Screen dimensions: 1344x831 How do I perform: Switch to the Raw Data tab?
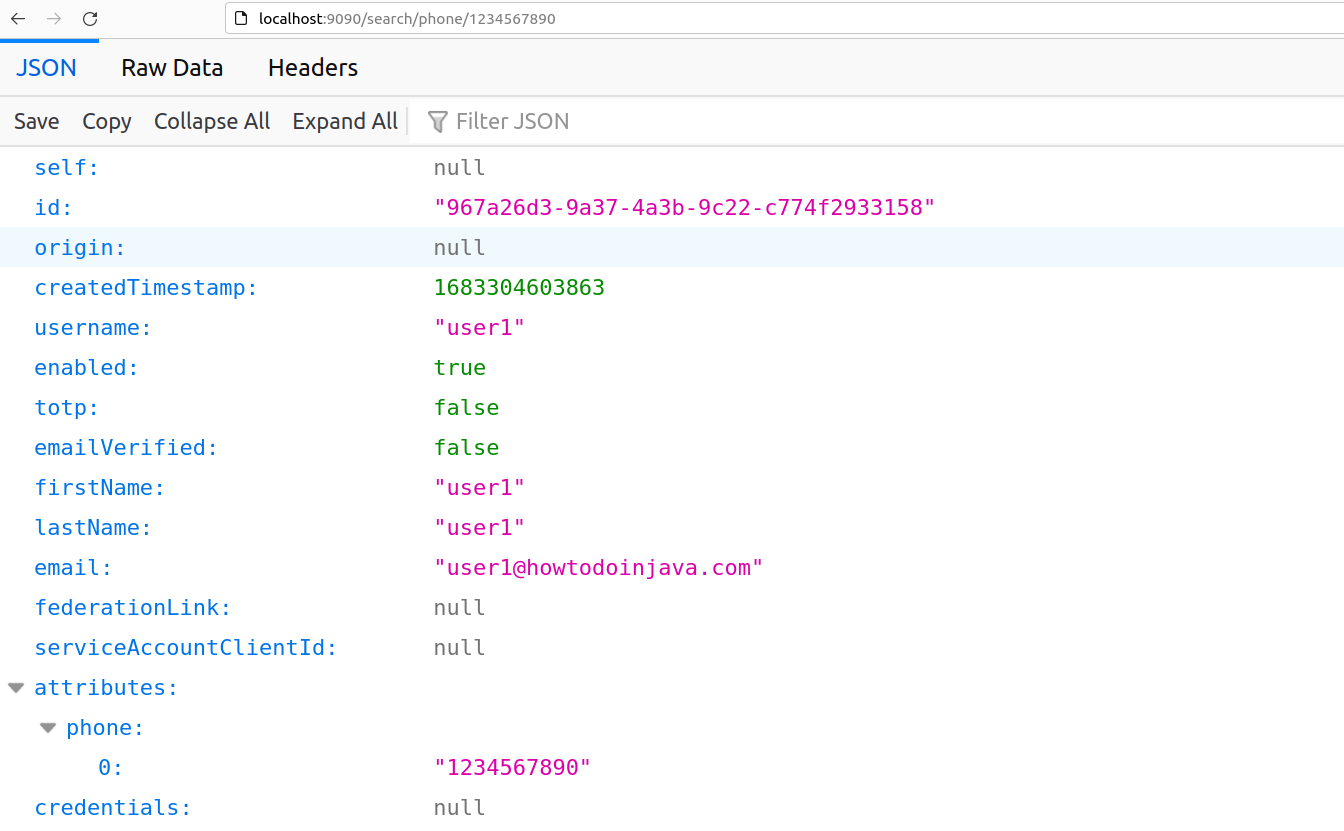coord(172,68)
